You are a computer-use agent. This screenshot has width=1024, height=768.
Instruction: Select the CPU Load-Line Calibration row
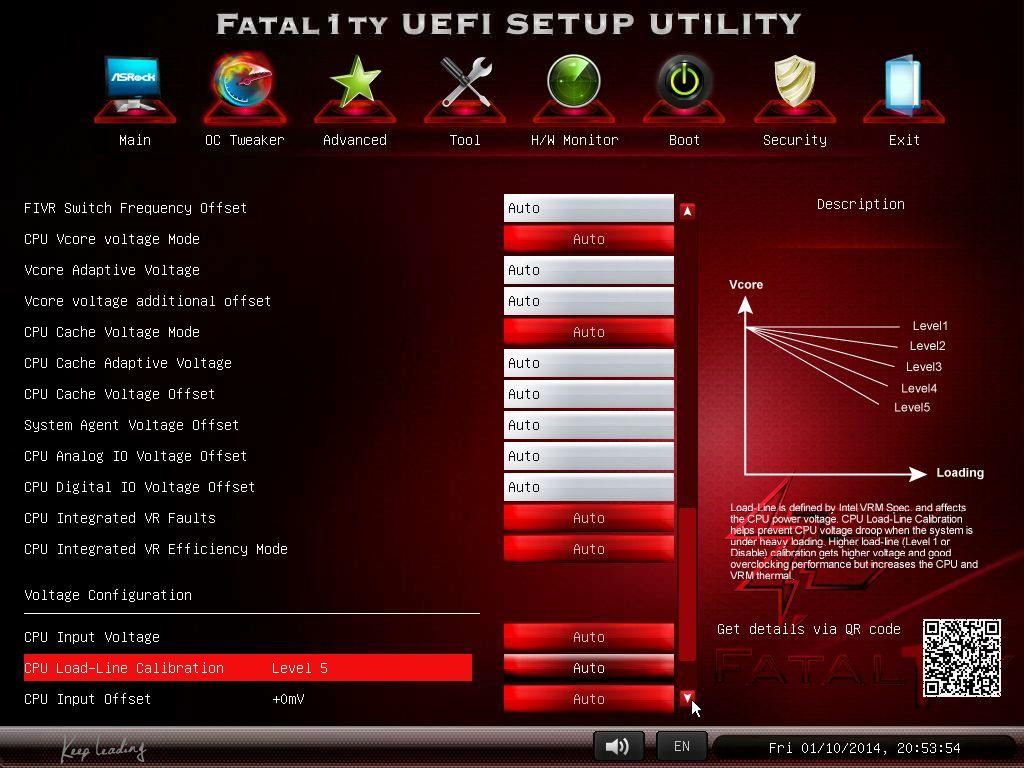(x=248, y=667)
